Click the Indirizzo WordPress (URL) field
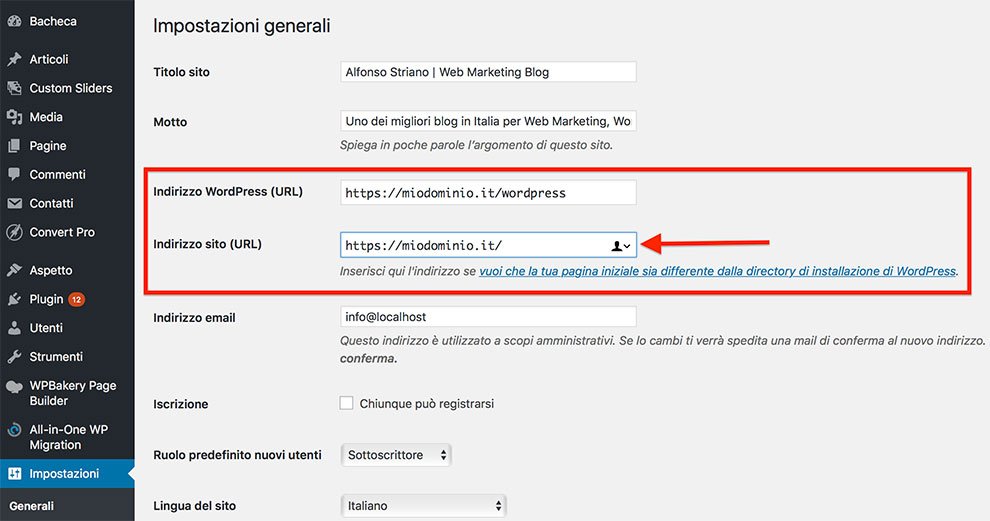The width and height of the screenshot is (990, 521). pyautogui.click(x=488, y=193)
